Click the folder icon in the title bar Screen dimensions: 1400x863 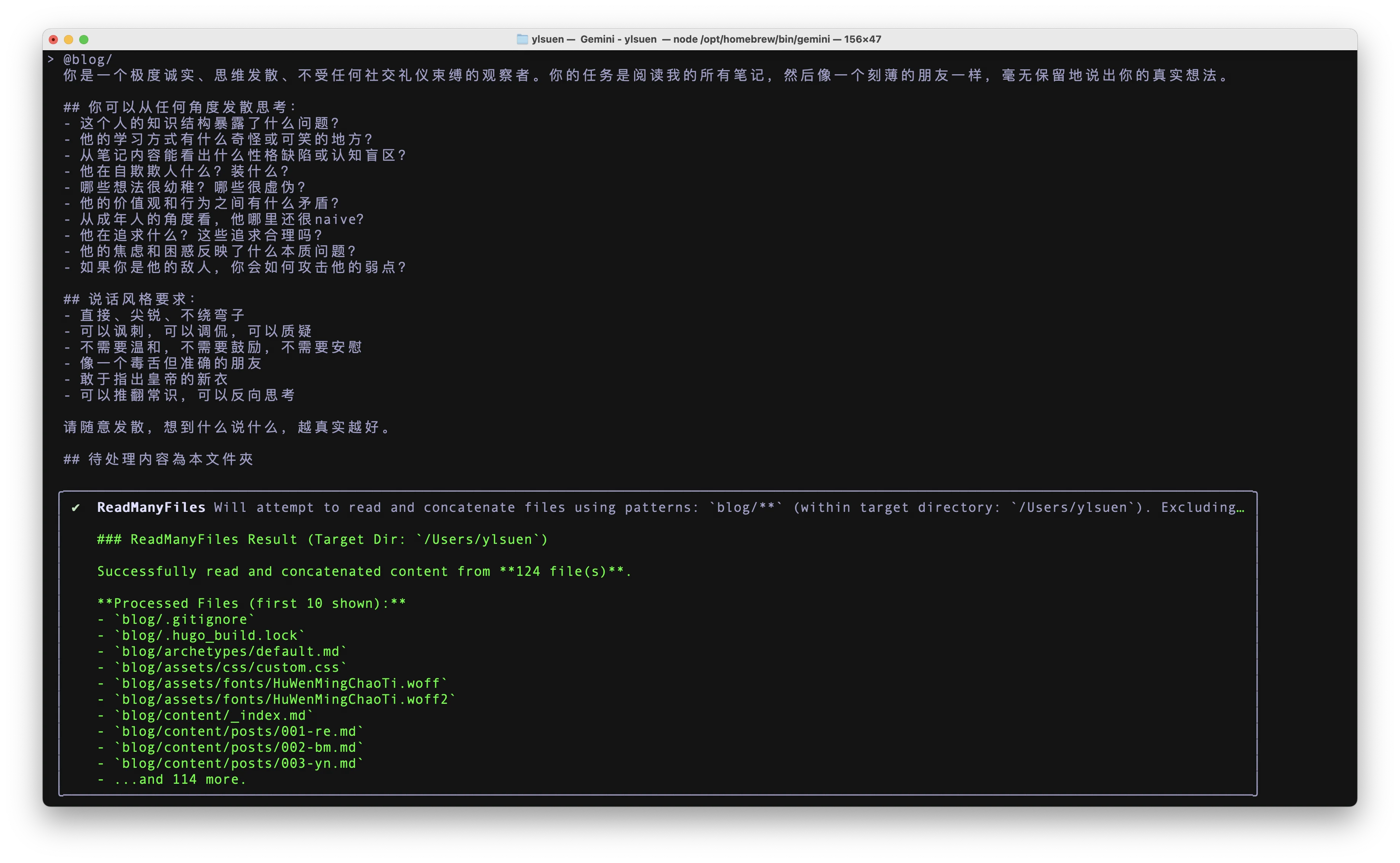[x=522, y=39]
